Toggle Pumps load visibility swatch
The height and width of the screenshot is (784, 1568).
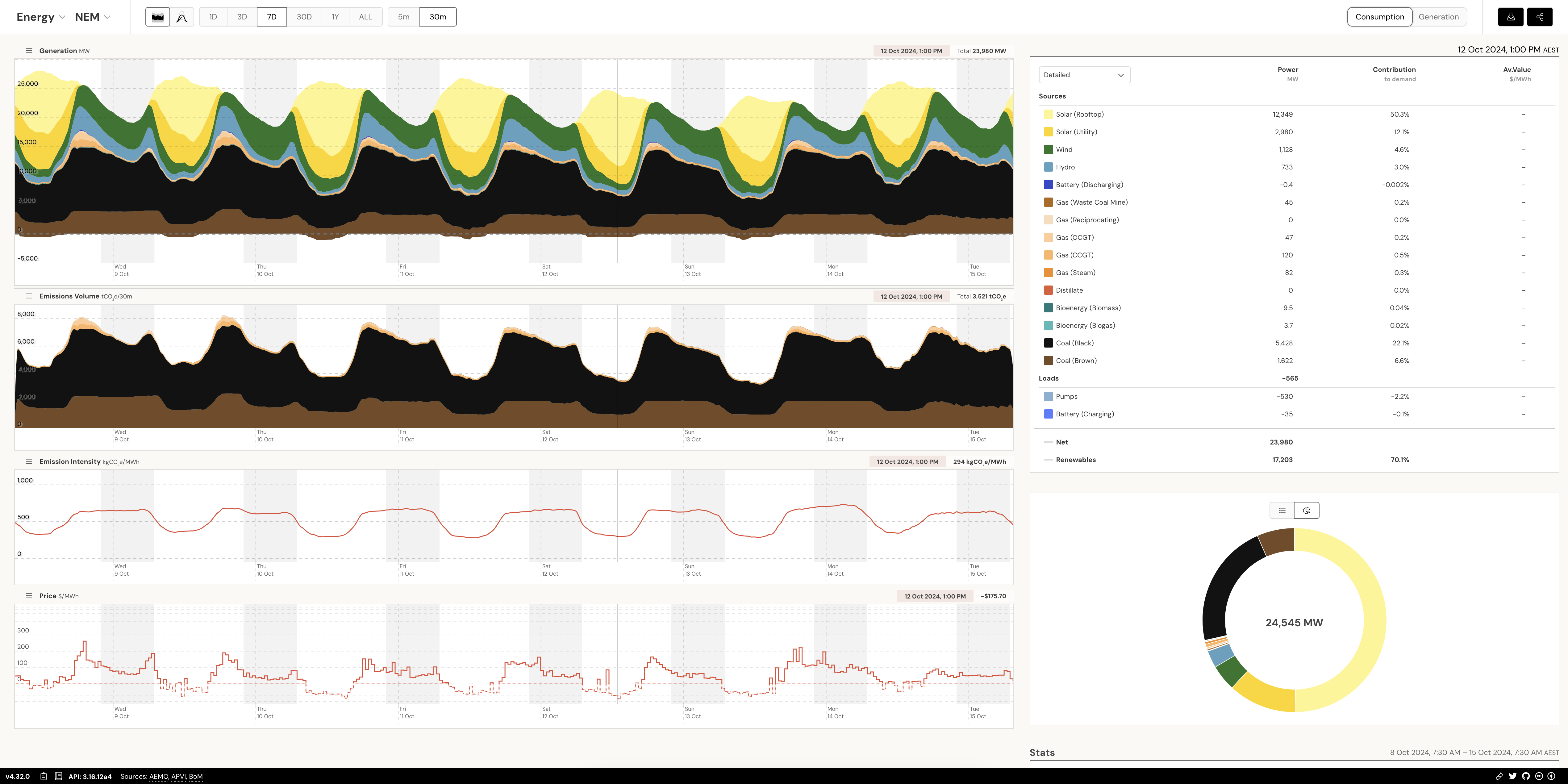(1048, 397)
